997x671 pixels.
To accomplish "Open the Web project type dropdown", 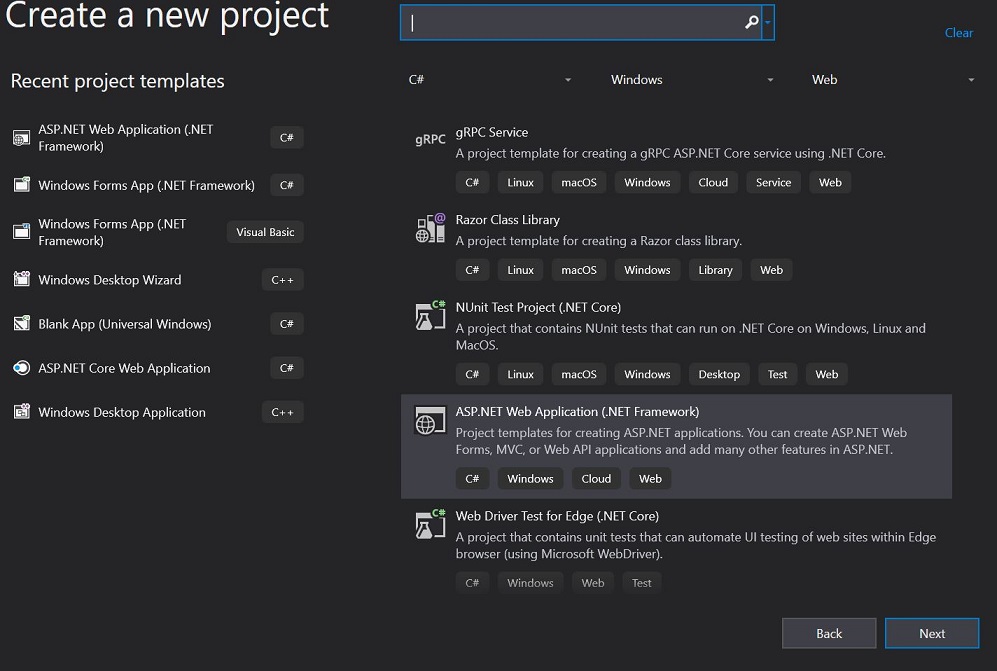I will click(x=893, y=80).
